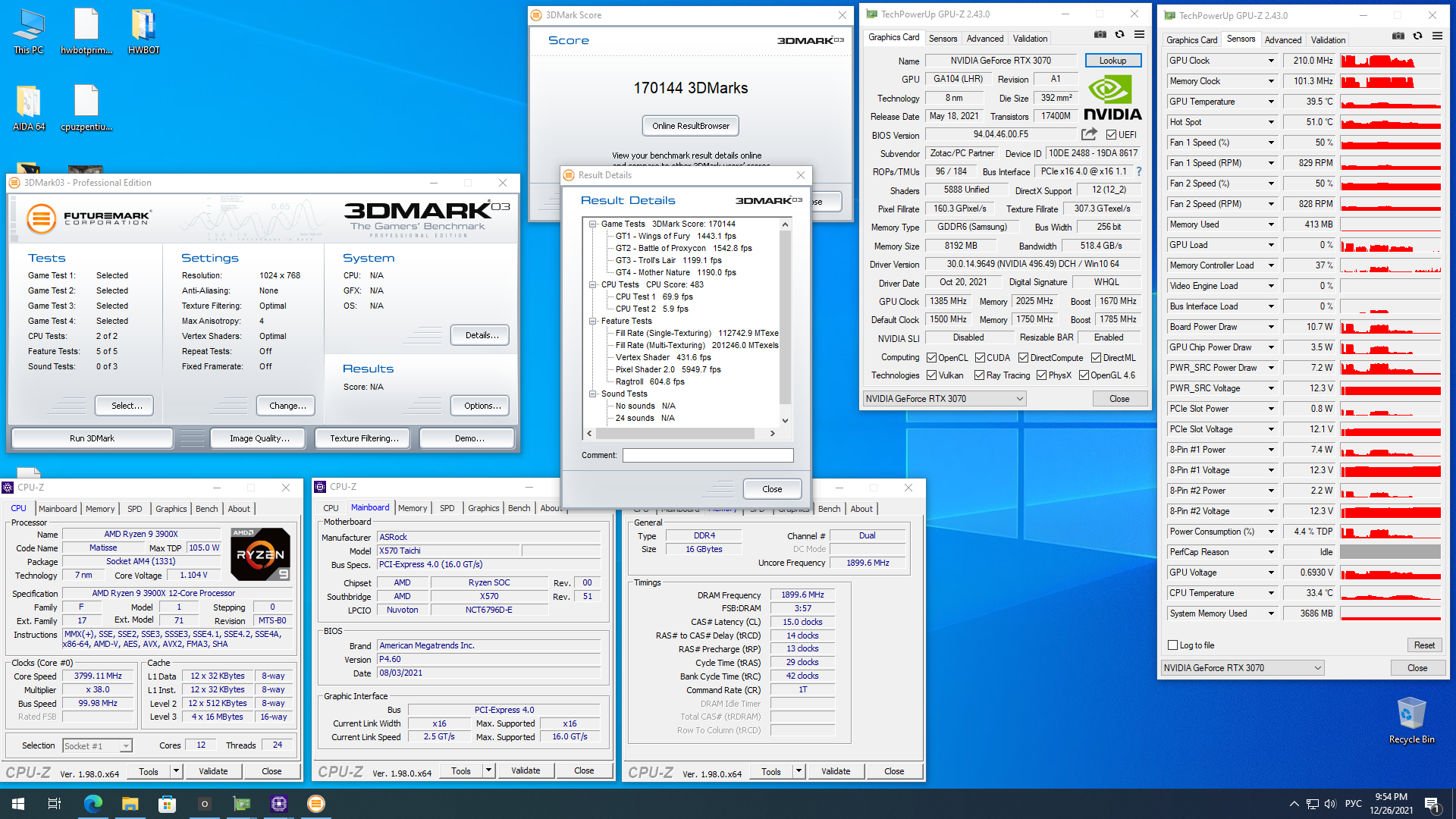The width and height of the screenshot is (1456, 819).
Task: Open Graphics Card tab in Sensors GPU-Z window
Action: [x=1191, y=40]
